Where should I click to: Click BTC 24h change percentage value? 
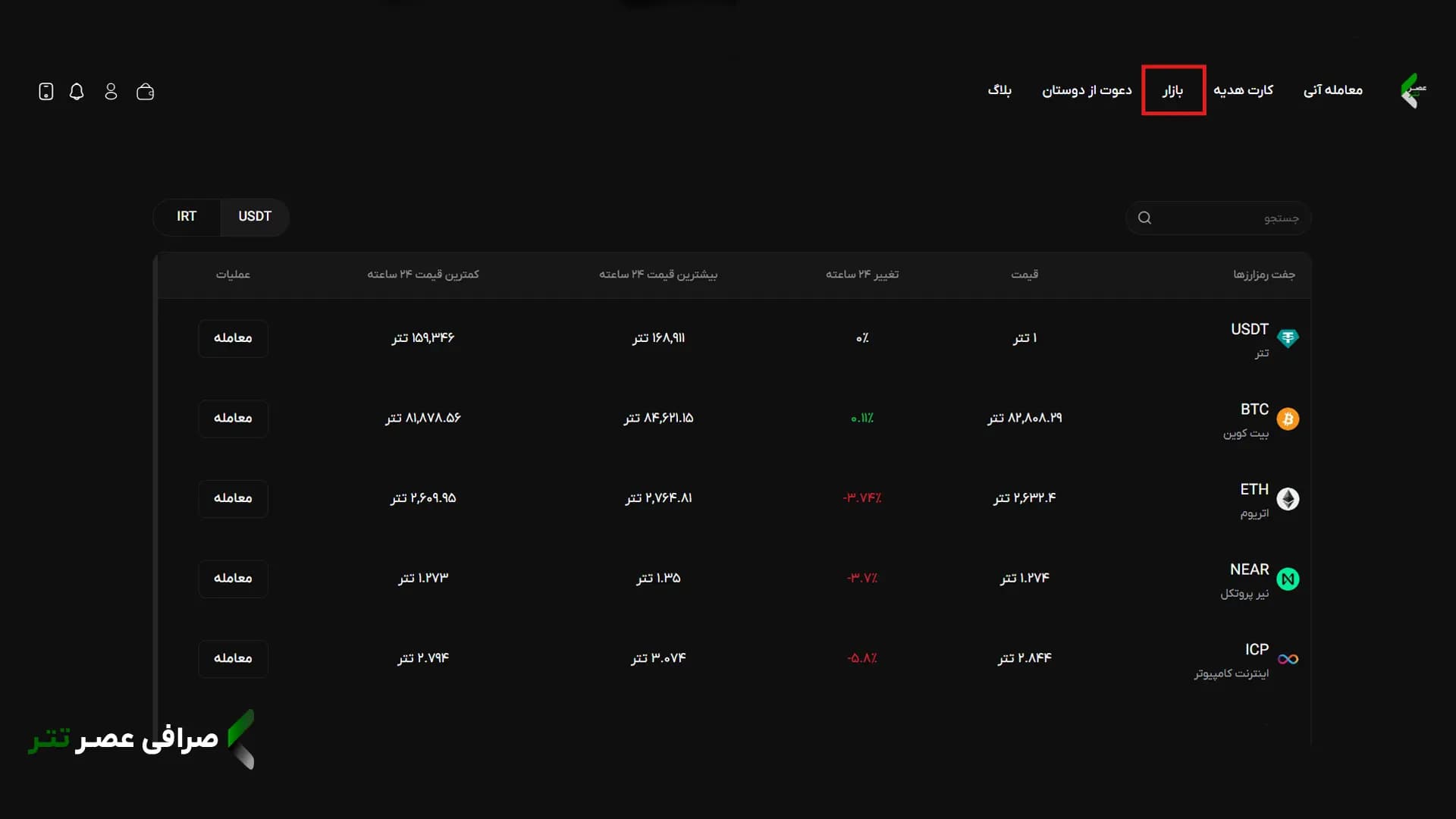point(862,419)
